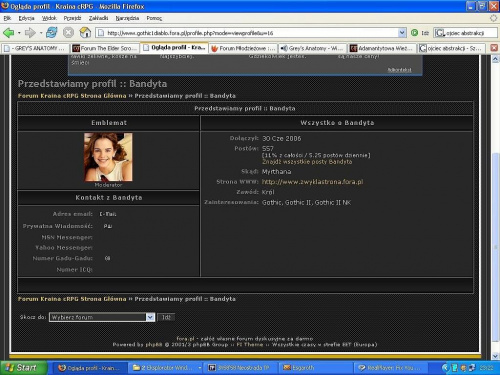Click the phpBB link in footer
The height and width of the screenshot is (375, 500).
pyautogui.click(x=154, y=344)
